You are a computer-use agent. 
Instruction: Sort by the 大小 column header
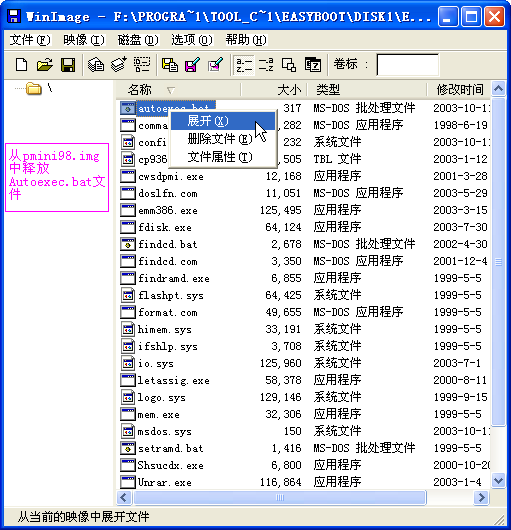[x=274, y=90]
